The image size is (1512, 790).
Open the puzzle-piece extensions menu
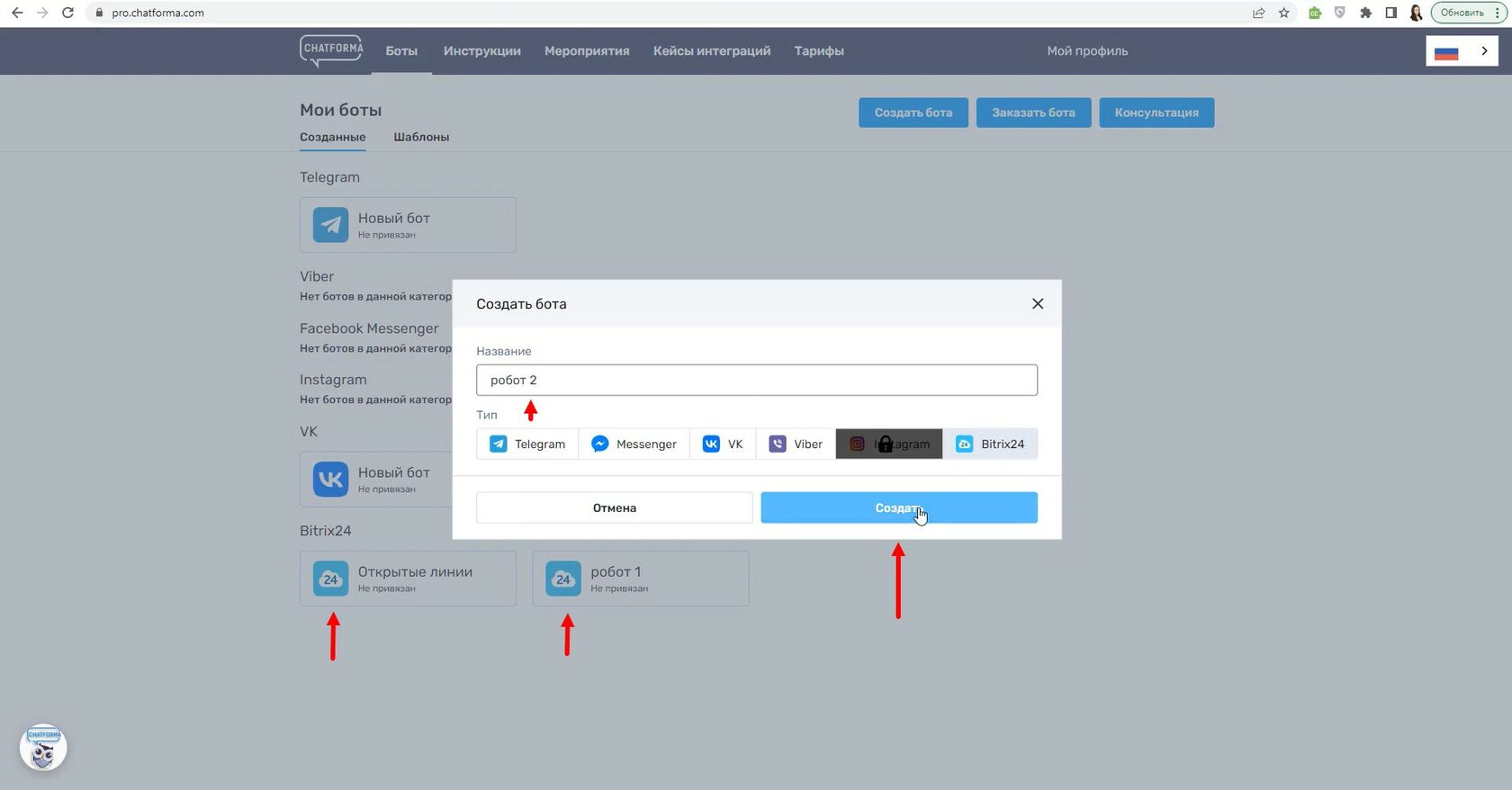[1365, 13]
